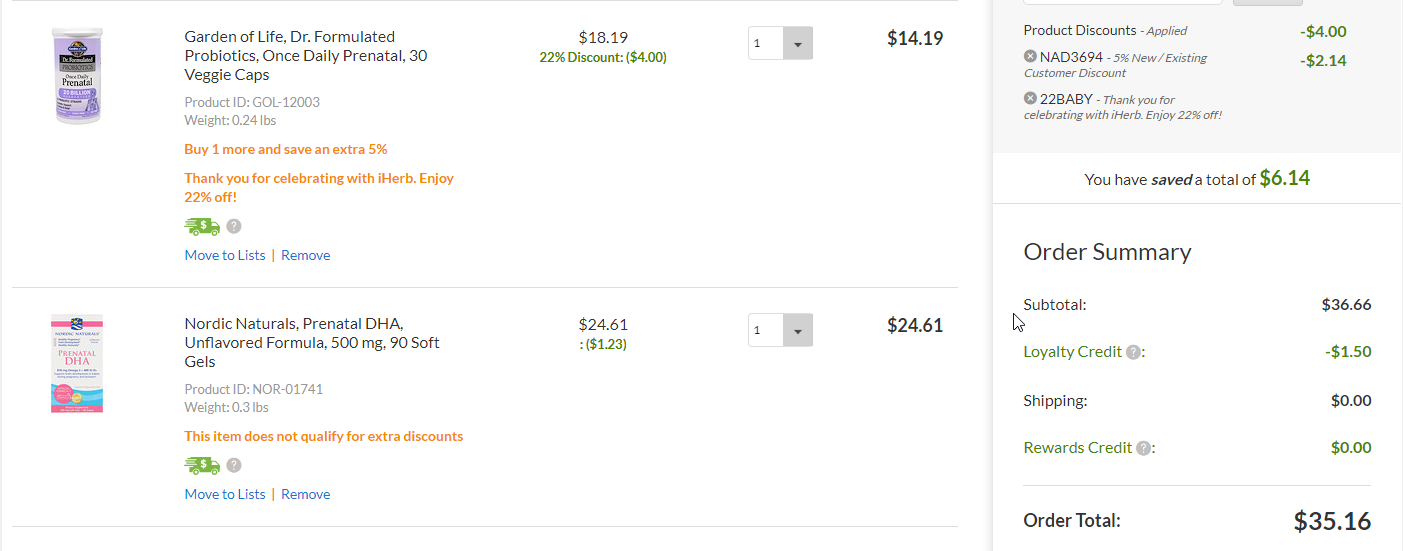Click the Rewards Credit help icon

[x=1143, y=448]
